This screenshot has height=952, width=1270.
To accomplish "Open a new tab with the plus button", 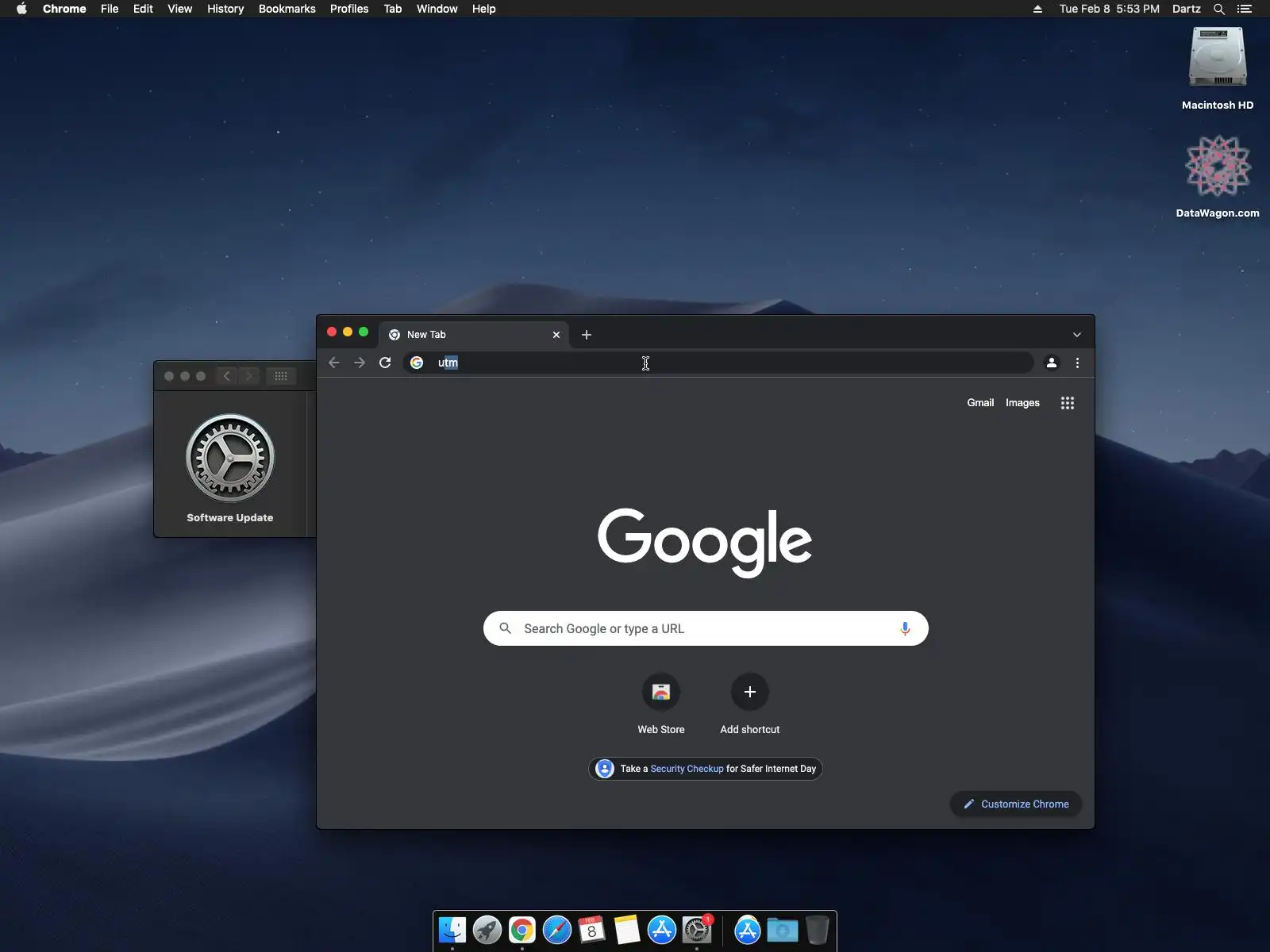I will [587, 335].
